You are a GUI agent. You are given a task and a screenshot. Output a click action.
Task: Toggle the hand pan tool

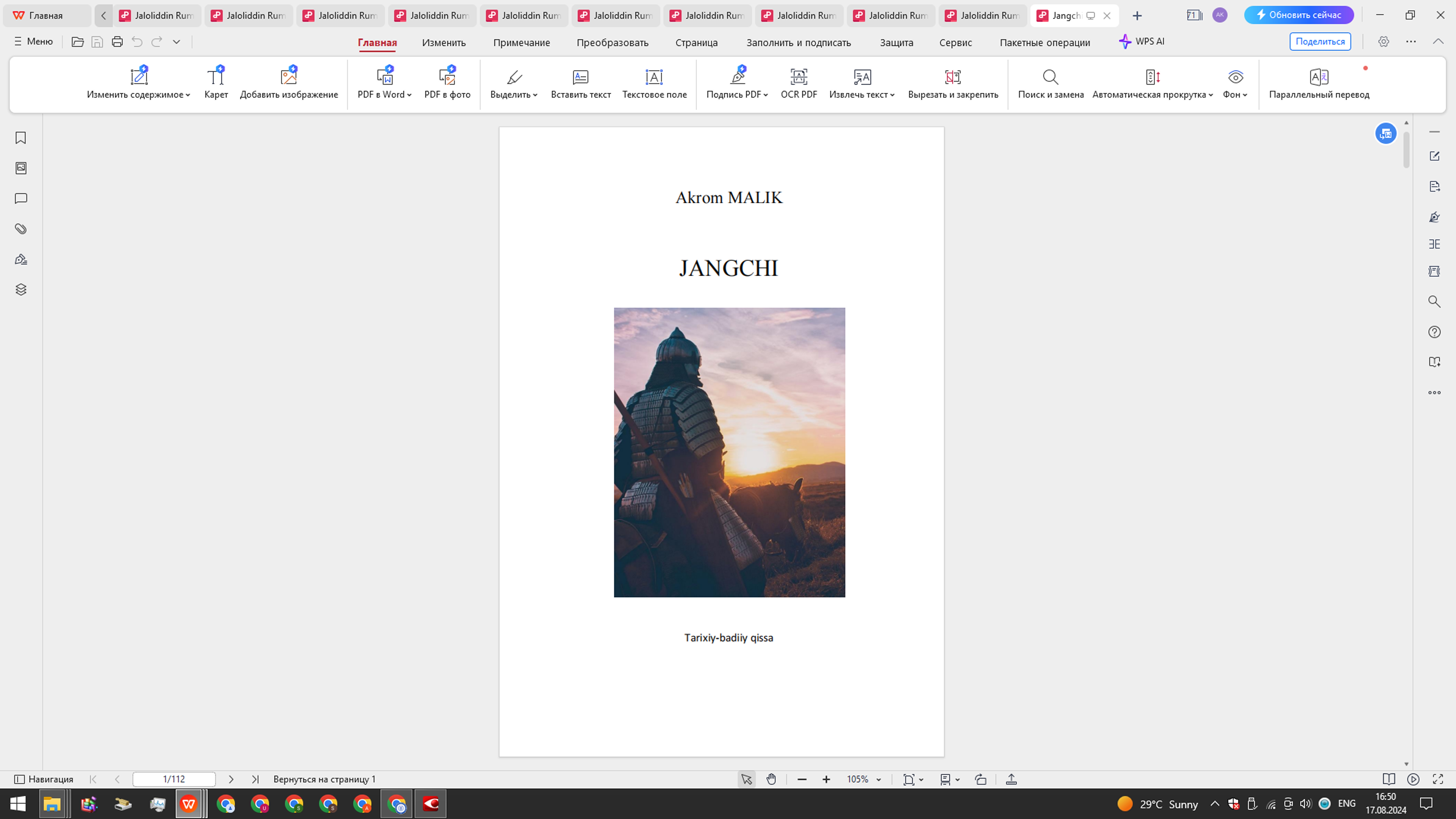tap(771, 780)
